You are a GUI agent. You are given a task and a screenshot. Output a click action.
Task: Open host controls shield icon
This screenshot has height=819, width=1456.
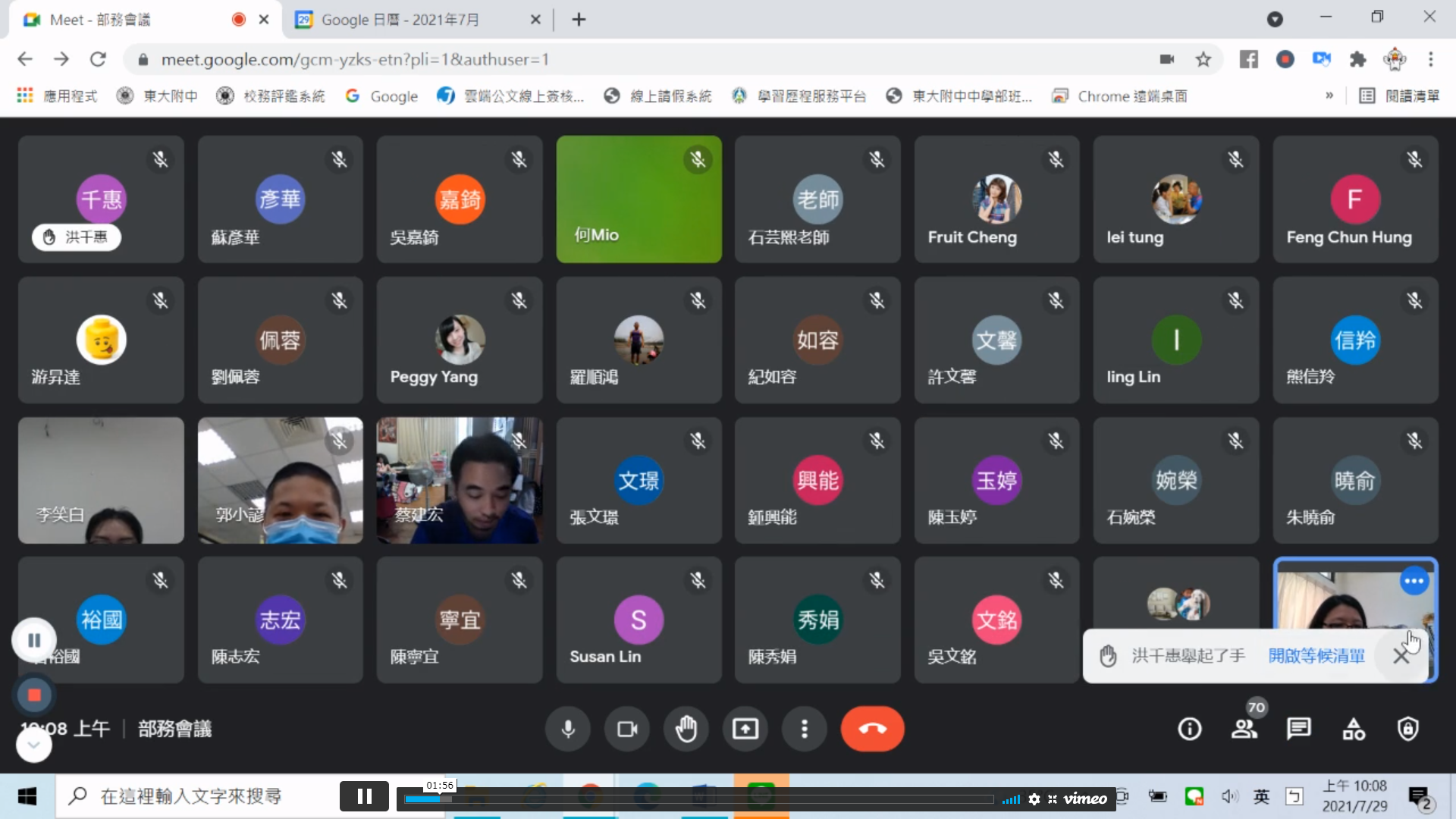point(1408,729)
